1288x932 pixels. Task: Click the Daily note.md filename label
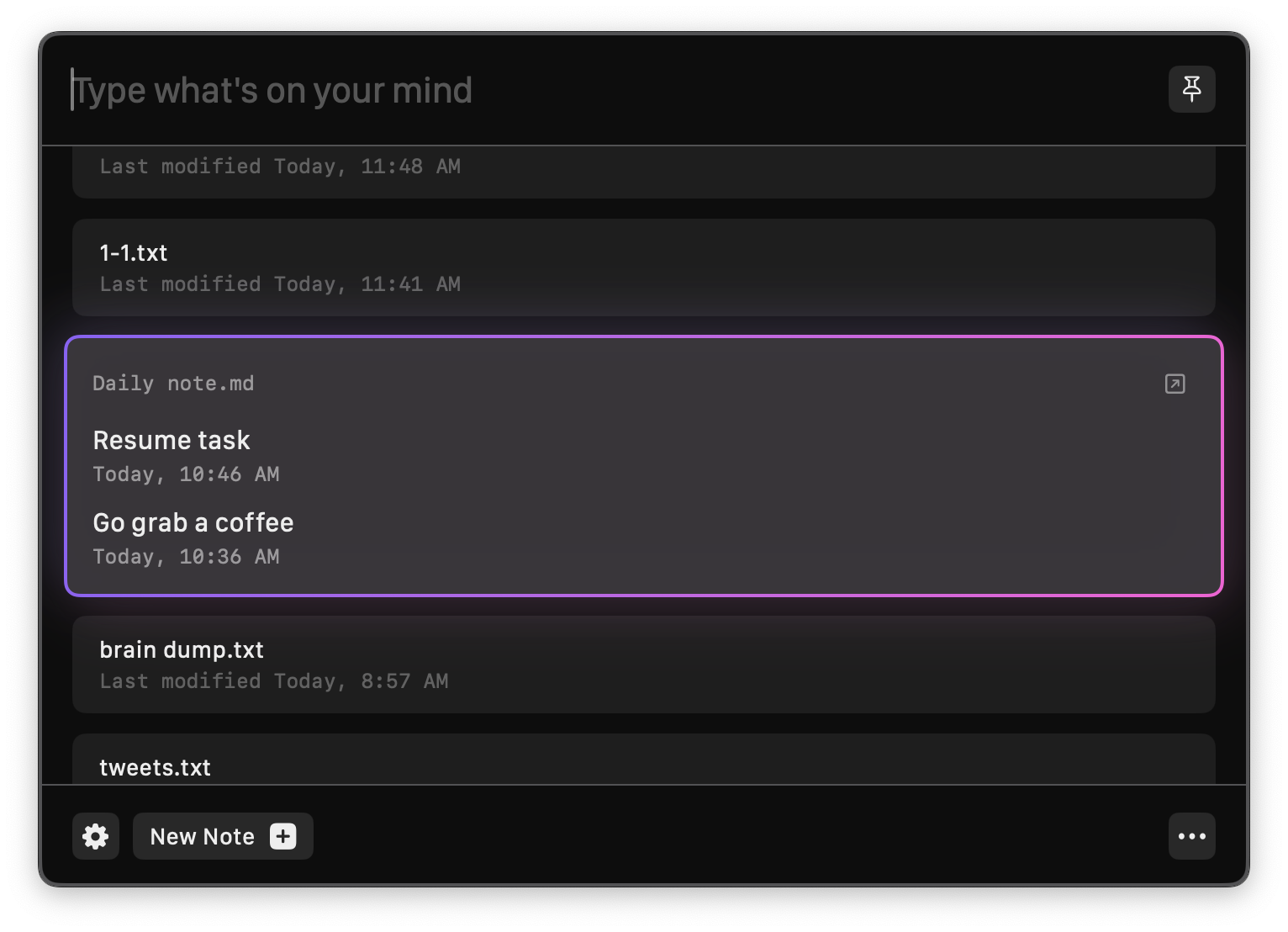point(173,384)
